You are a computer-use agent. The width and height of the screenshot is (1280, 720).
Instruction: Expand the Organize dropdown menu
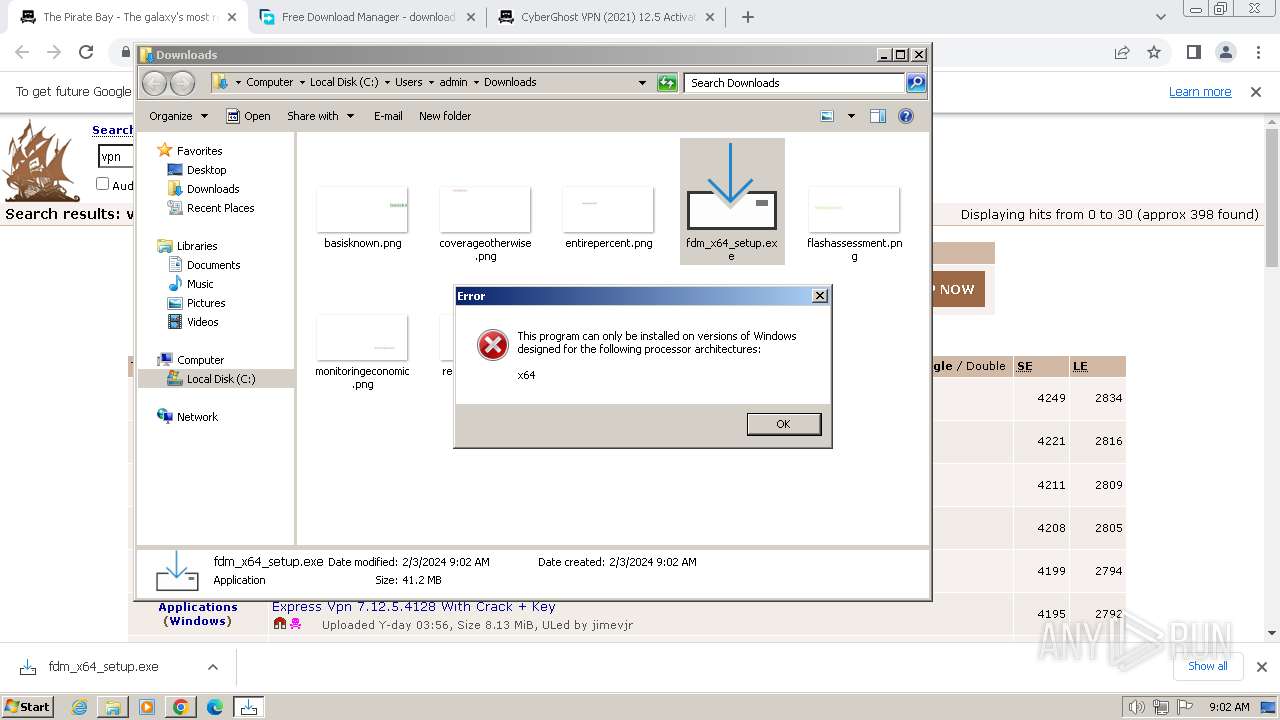click(179, 116)
